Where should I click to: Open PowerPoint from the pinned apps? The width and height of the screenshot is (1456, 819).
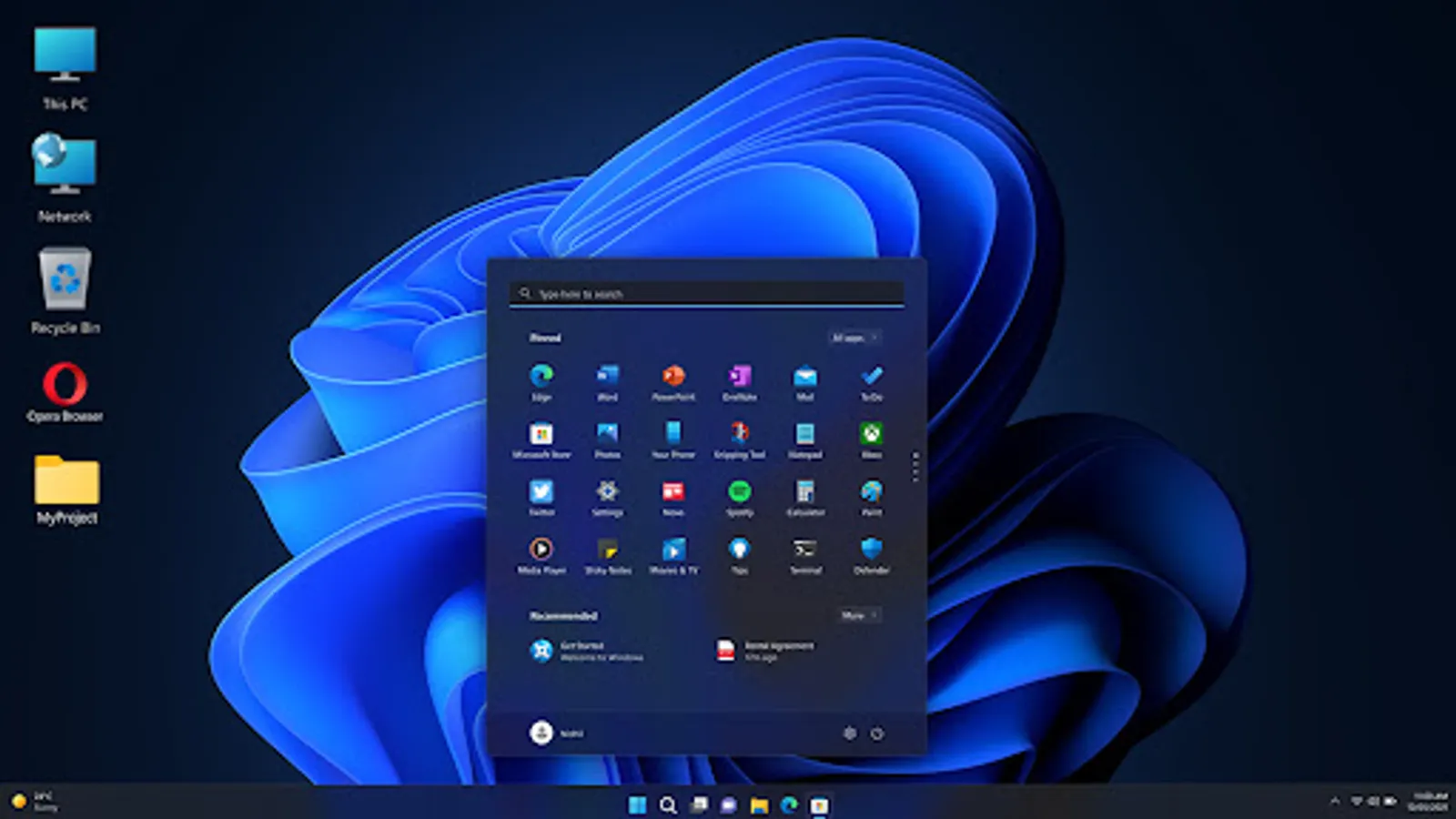tap(673, 378)
